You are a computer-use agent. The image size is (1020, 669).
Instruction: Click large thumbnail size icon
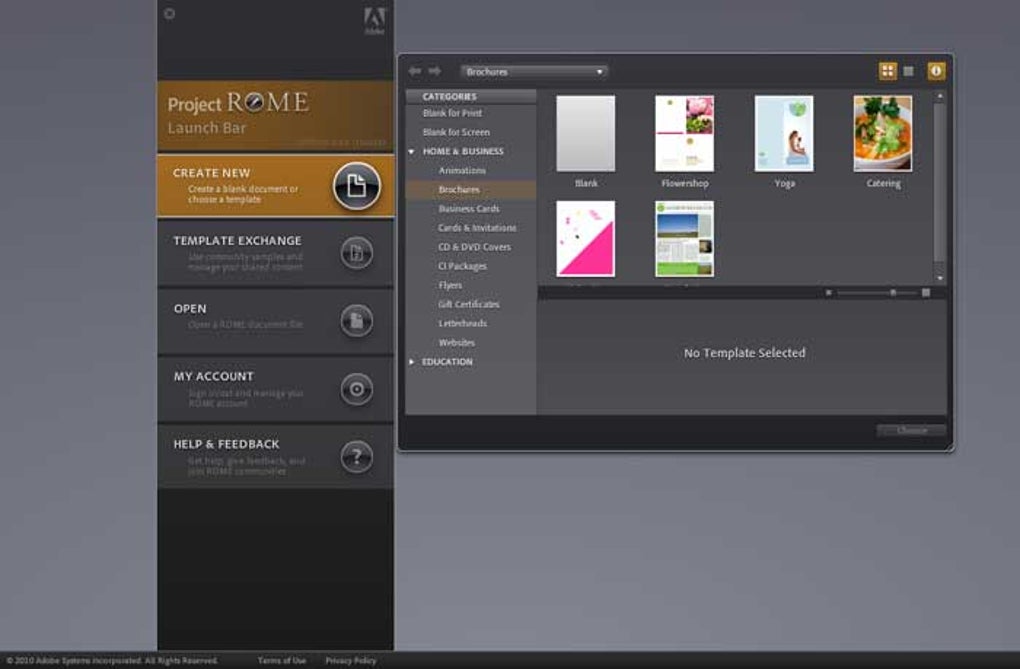(x=926, y=293)
